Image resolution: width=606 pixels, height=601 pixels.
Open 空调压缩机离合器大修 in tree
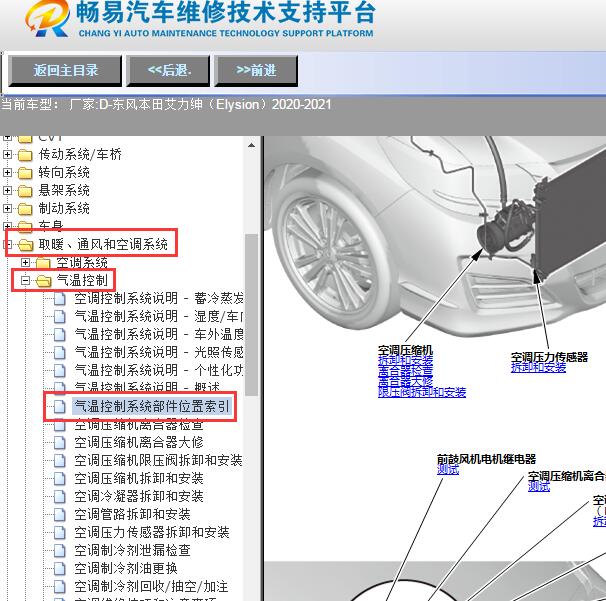139,442
